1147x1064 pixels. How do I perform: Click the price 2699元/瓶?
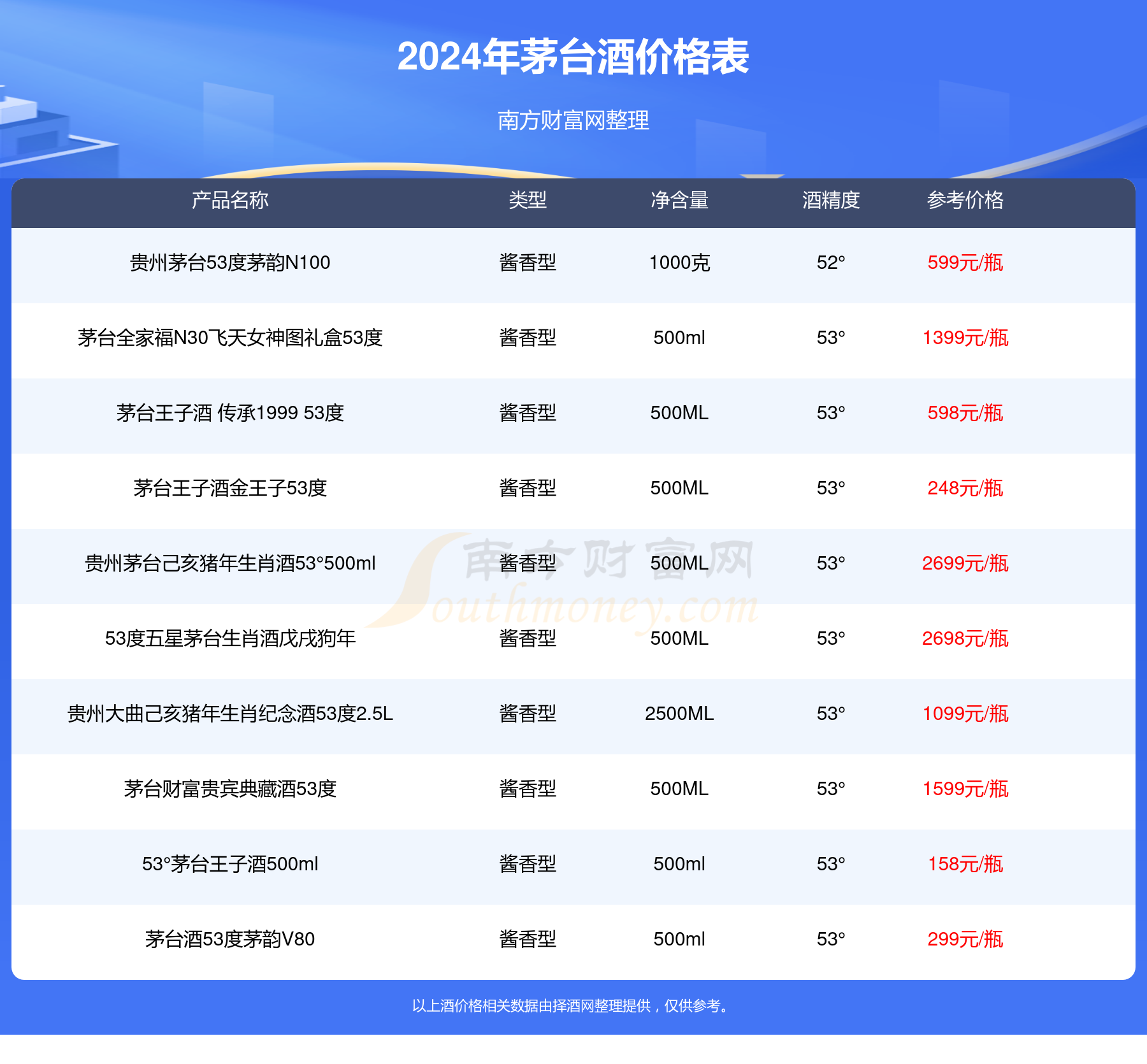click(965, 563)
